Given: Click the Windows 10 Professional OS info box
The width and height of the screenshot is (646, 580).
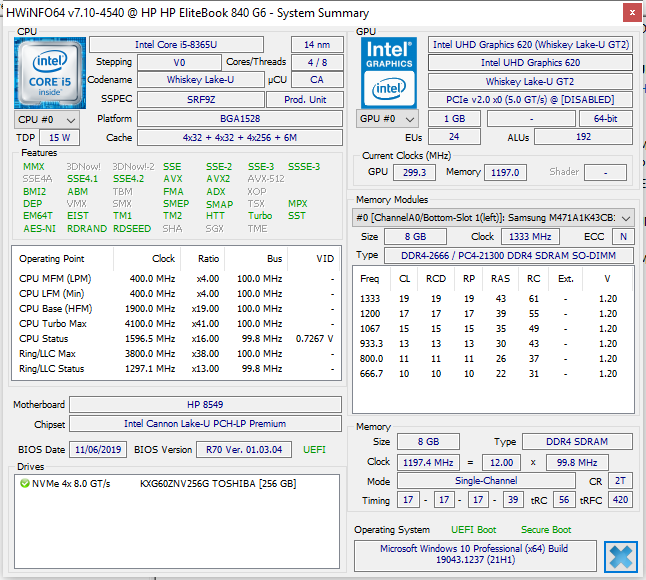Looking at the screenshot, I should [477, 558].
